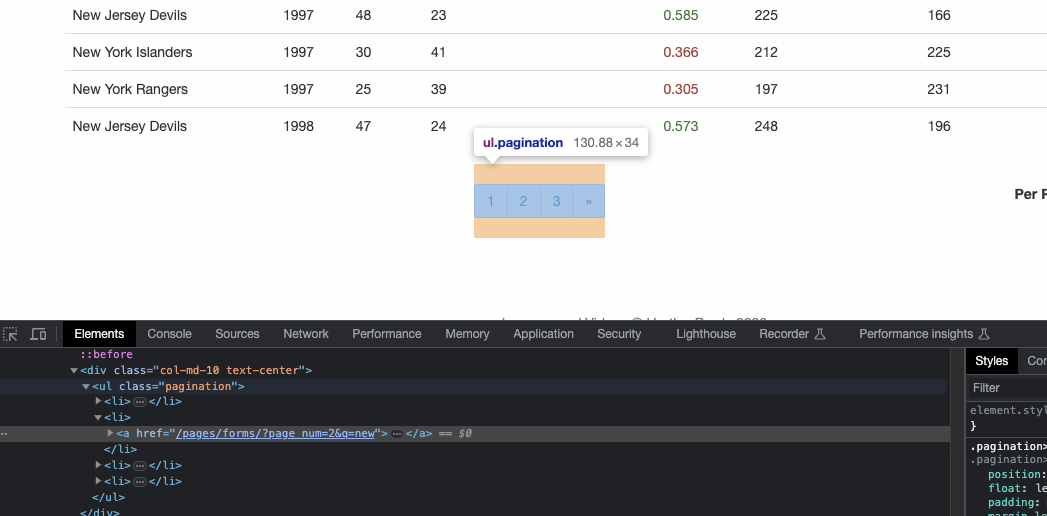Image resolution: width=1047 pixels, height=516 pixels.
Task: Select the Styles sidebar tab
Action: pyautogui.click(x=992, y=360)
